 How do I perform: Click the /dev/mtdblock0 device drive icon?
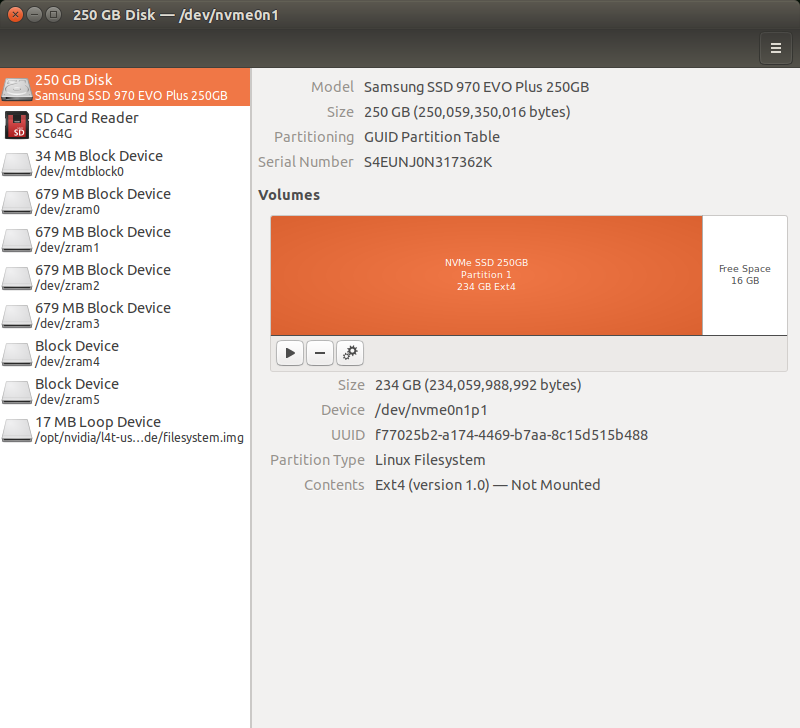[17, 163]
